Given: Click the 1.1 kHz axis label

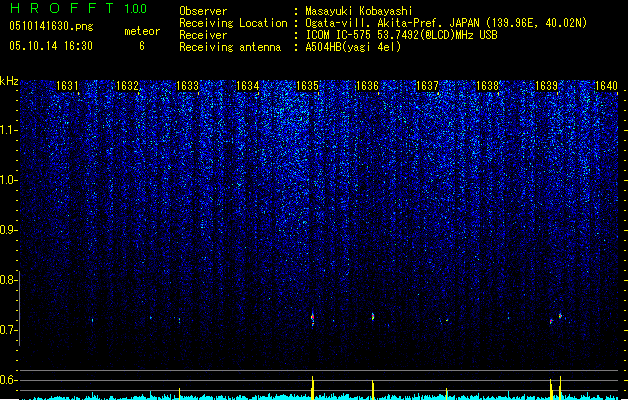Looking at the screenshot, I should 8,130.
